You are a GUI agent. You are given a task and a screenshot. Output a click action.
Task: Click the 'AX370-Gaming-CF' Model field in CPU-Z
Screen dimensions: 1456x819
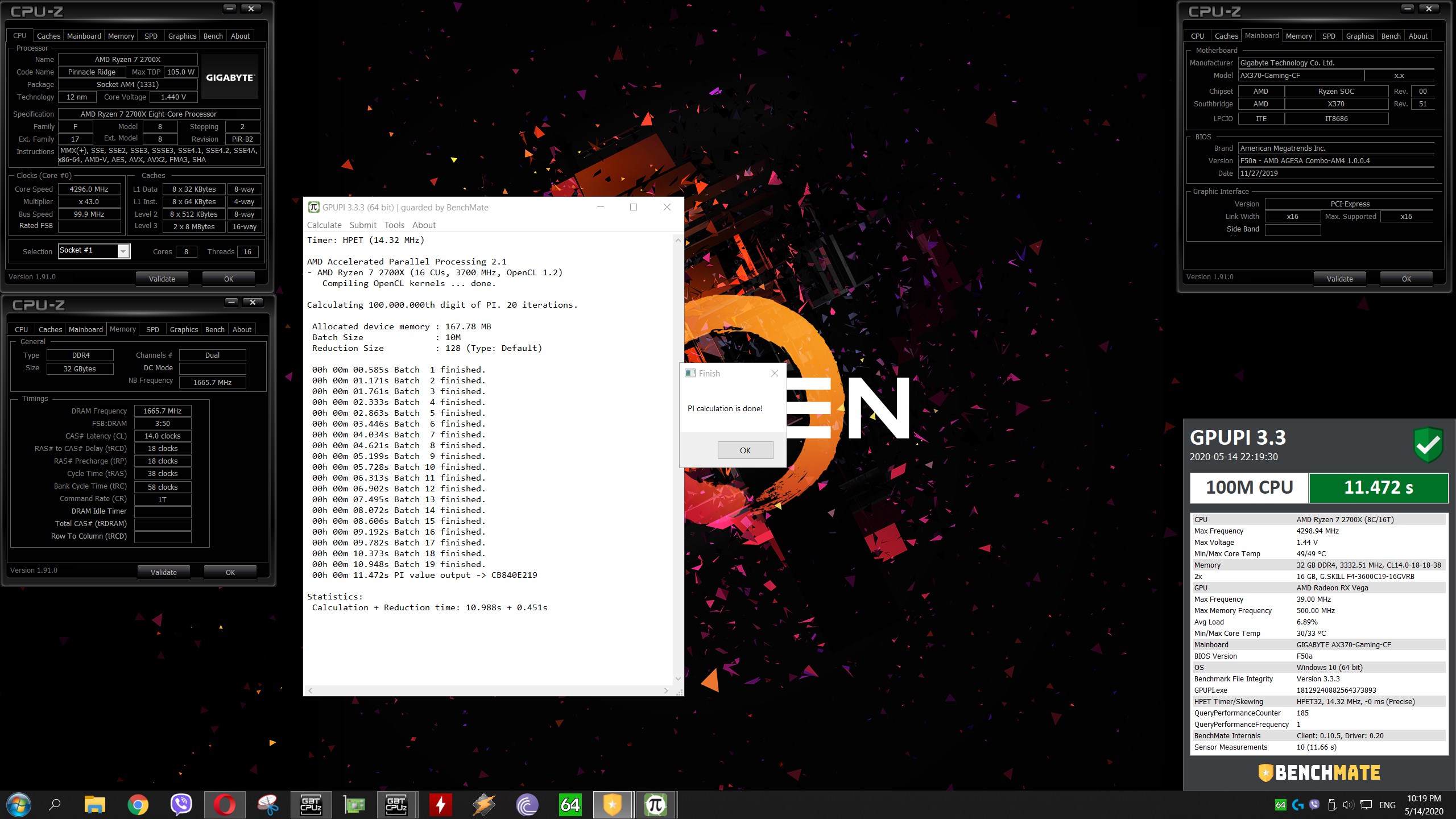click(1301, 75)
